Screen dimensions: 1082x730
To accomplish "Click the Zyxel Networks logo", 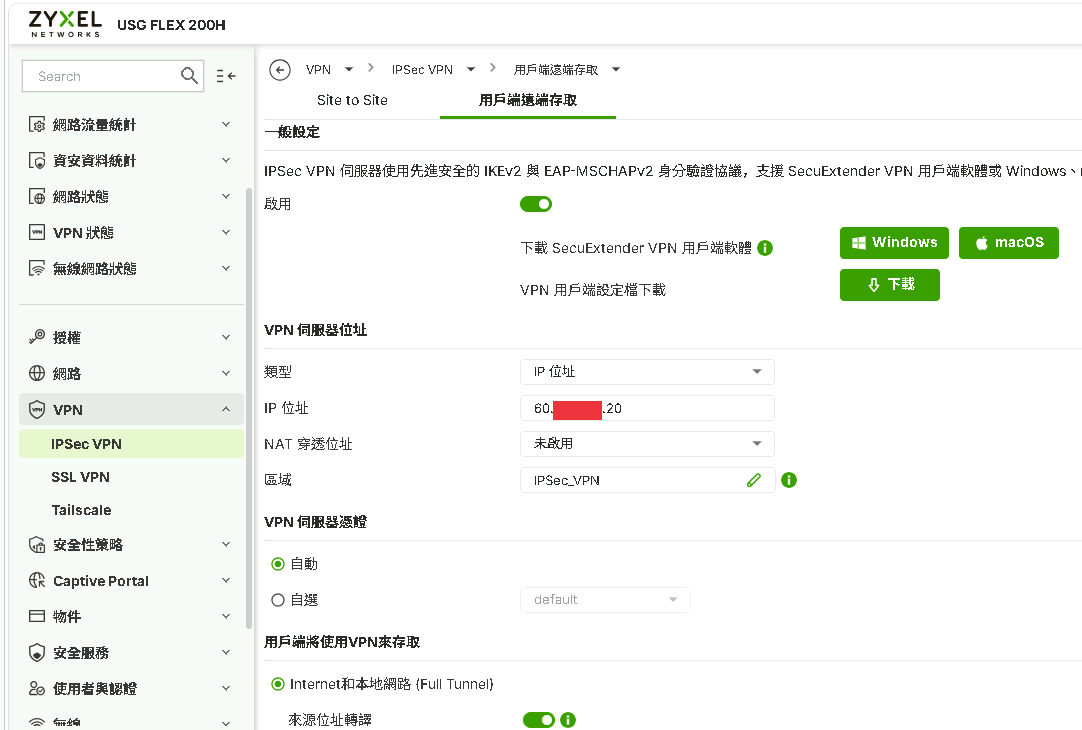I will point(65,24).
